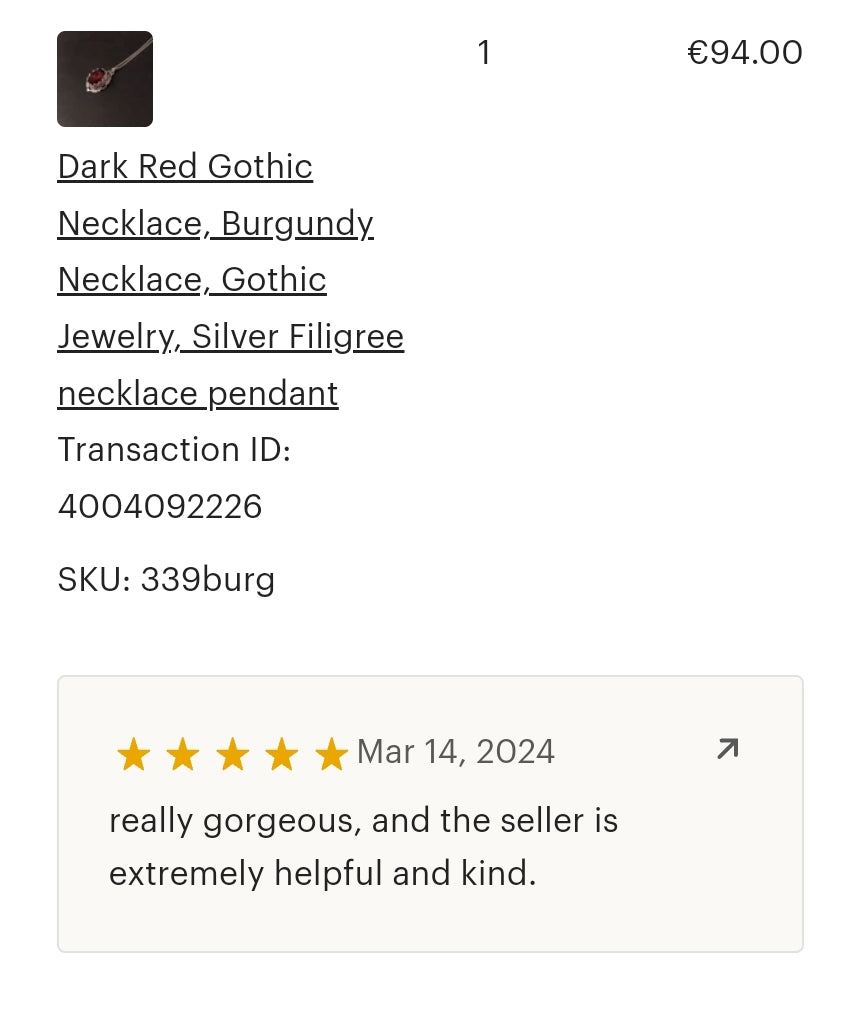Image resolution: width=867 pixels, height=1025 pixels.
Task: Click the first review star
Action: (x=133, y=754)
